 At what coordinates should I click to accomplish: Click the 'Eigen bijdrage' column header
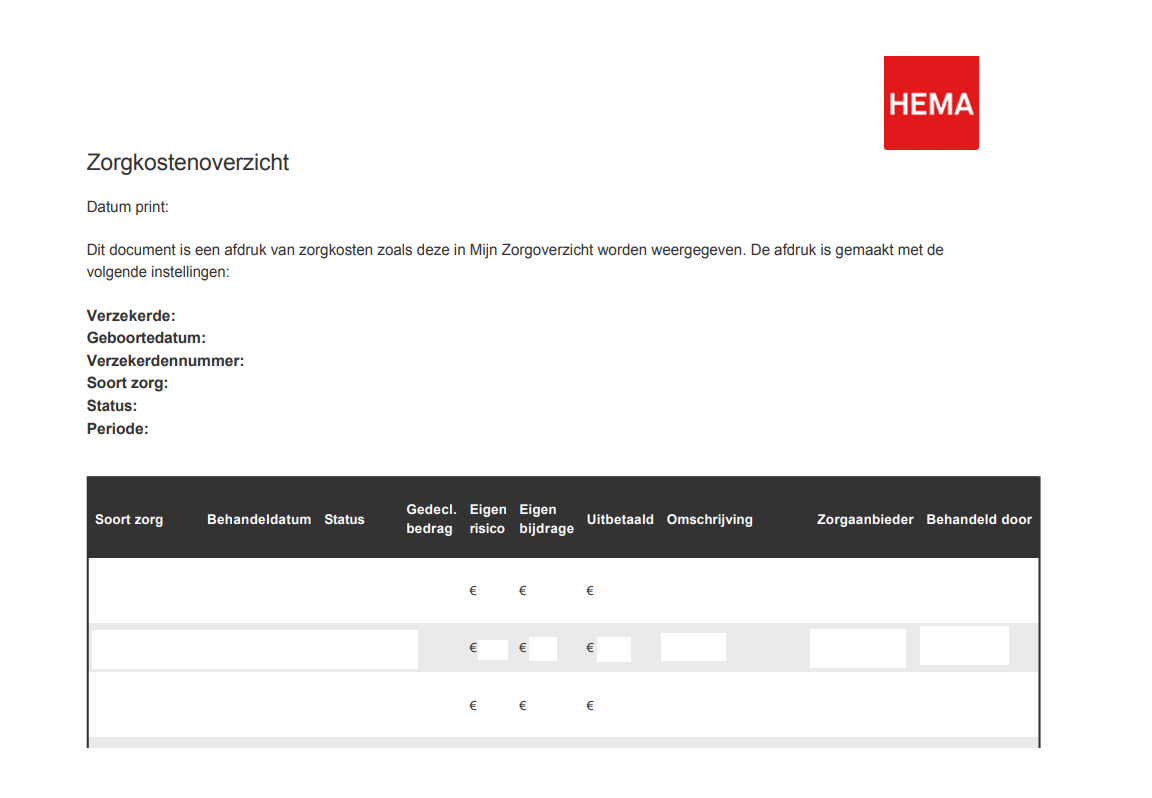(547, 519)
